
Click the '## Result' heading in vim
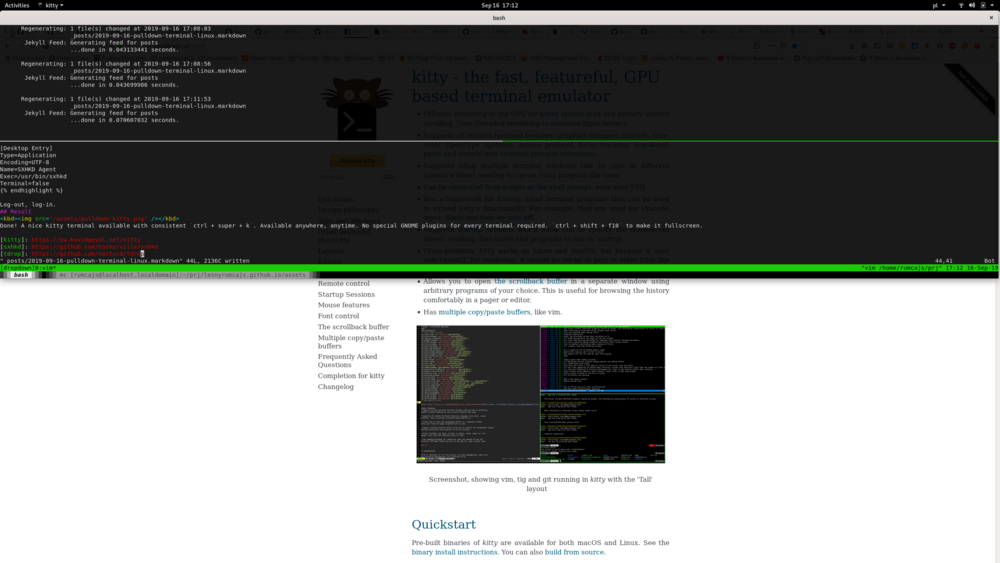click(x=16, y=212)
